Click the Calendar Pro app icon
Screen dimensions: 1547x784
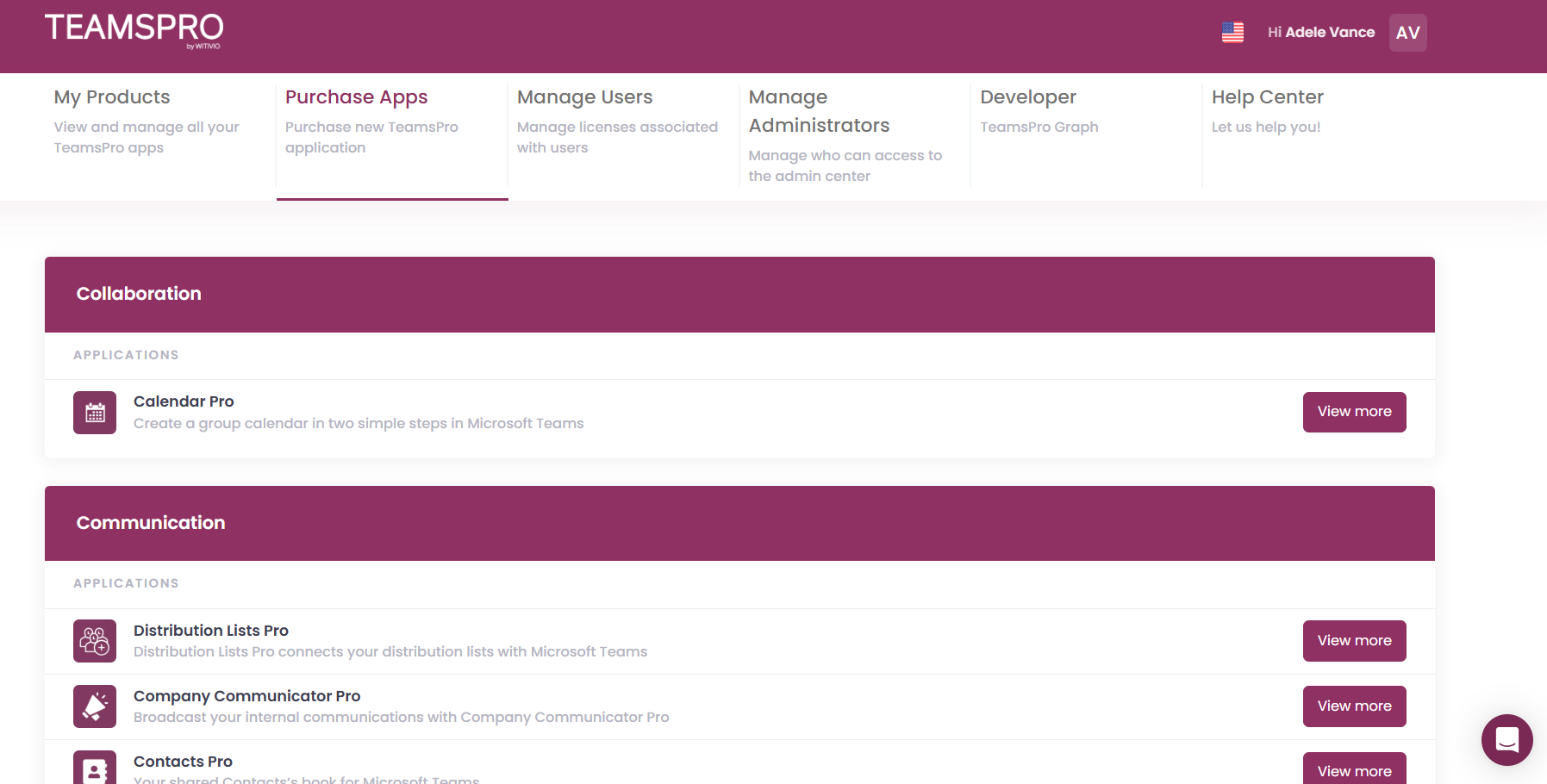(x=95, y=413)
